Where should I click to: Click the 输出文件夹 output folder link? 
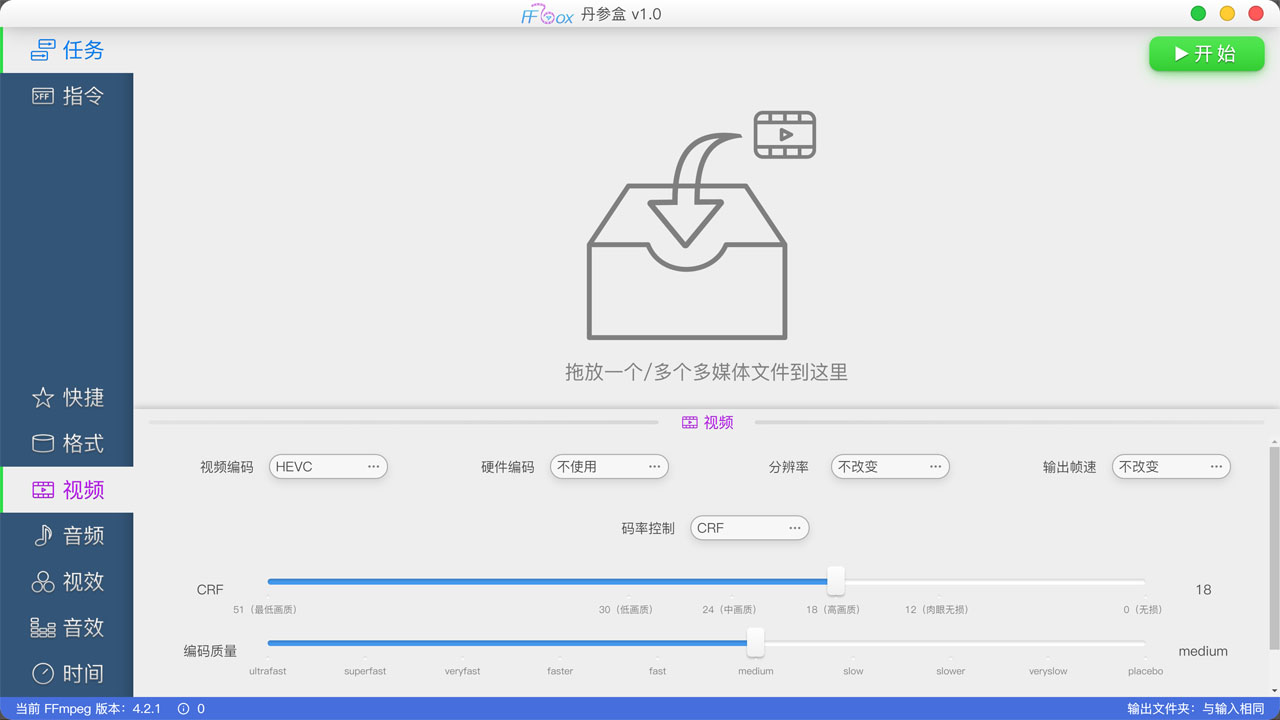pyautogui.click(x=1195, y=709)
